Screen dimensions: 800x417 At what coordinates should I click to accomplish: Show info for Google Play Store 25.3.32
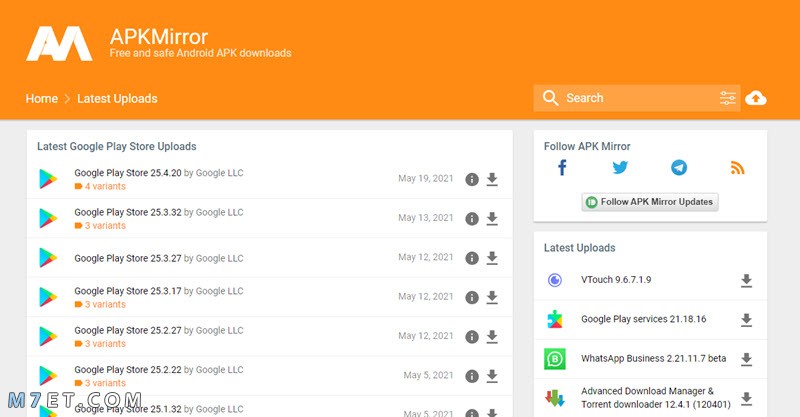pyautogui.click(x=472, y=218)
